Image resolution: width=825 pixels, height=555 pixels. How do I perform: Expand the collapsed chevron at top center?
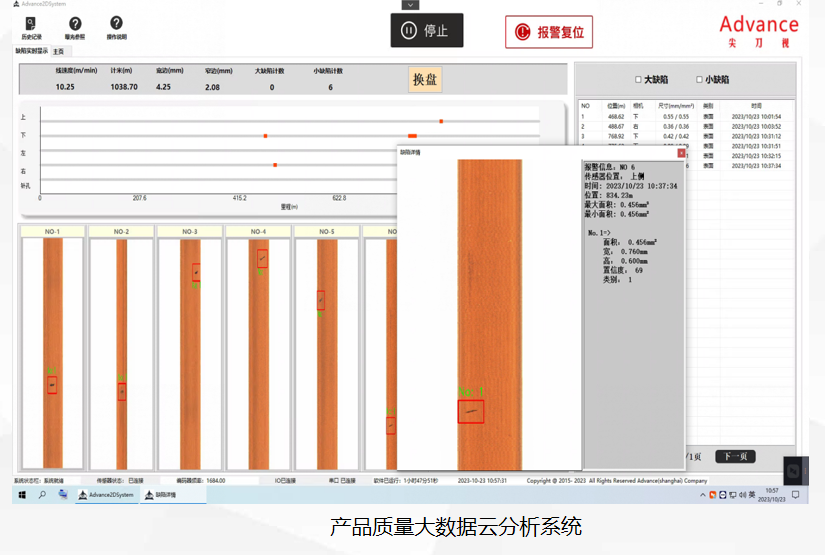click(410, 5)
